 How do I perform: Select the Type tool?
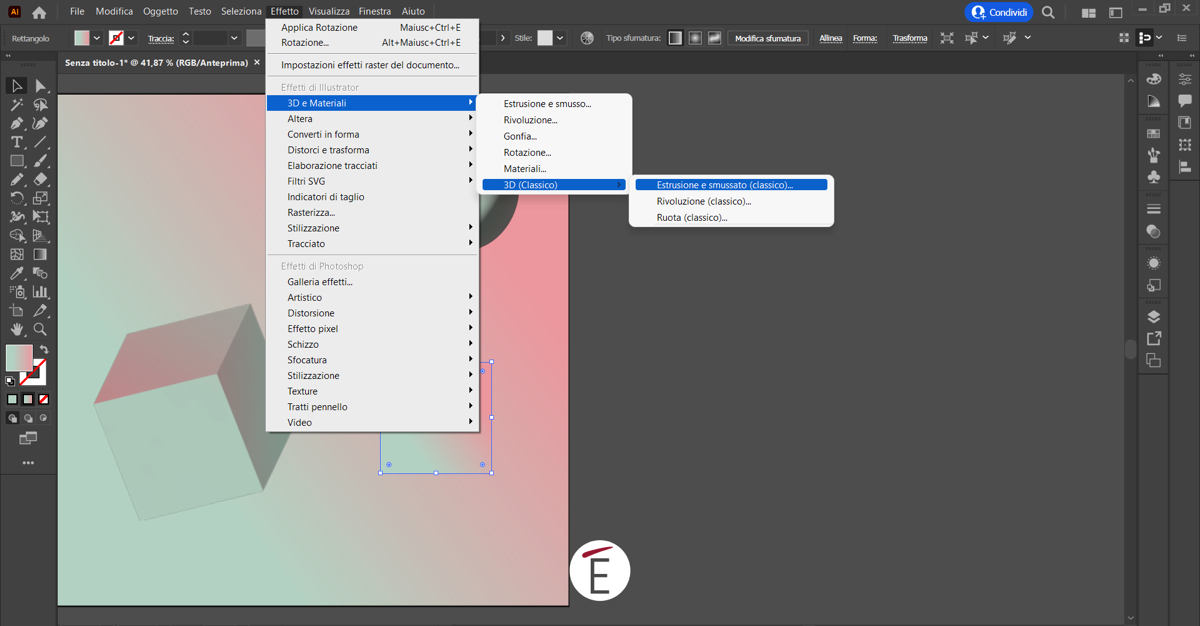pos(17,142)
